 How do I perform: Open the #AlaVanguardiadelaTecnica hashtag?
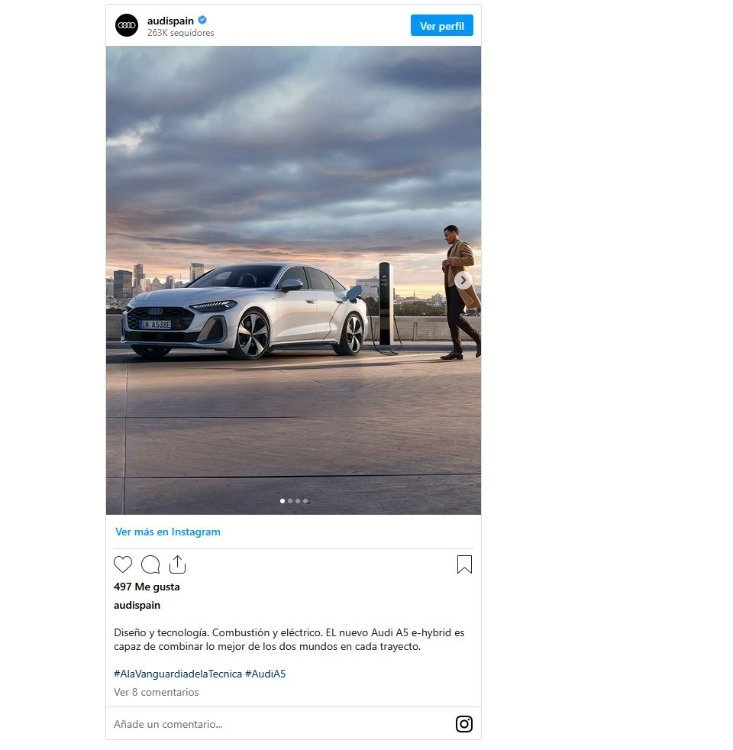[x=177, y=674]
